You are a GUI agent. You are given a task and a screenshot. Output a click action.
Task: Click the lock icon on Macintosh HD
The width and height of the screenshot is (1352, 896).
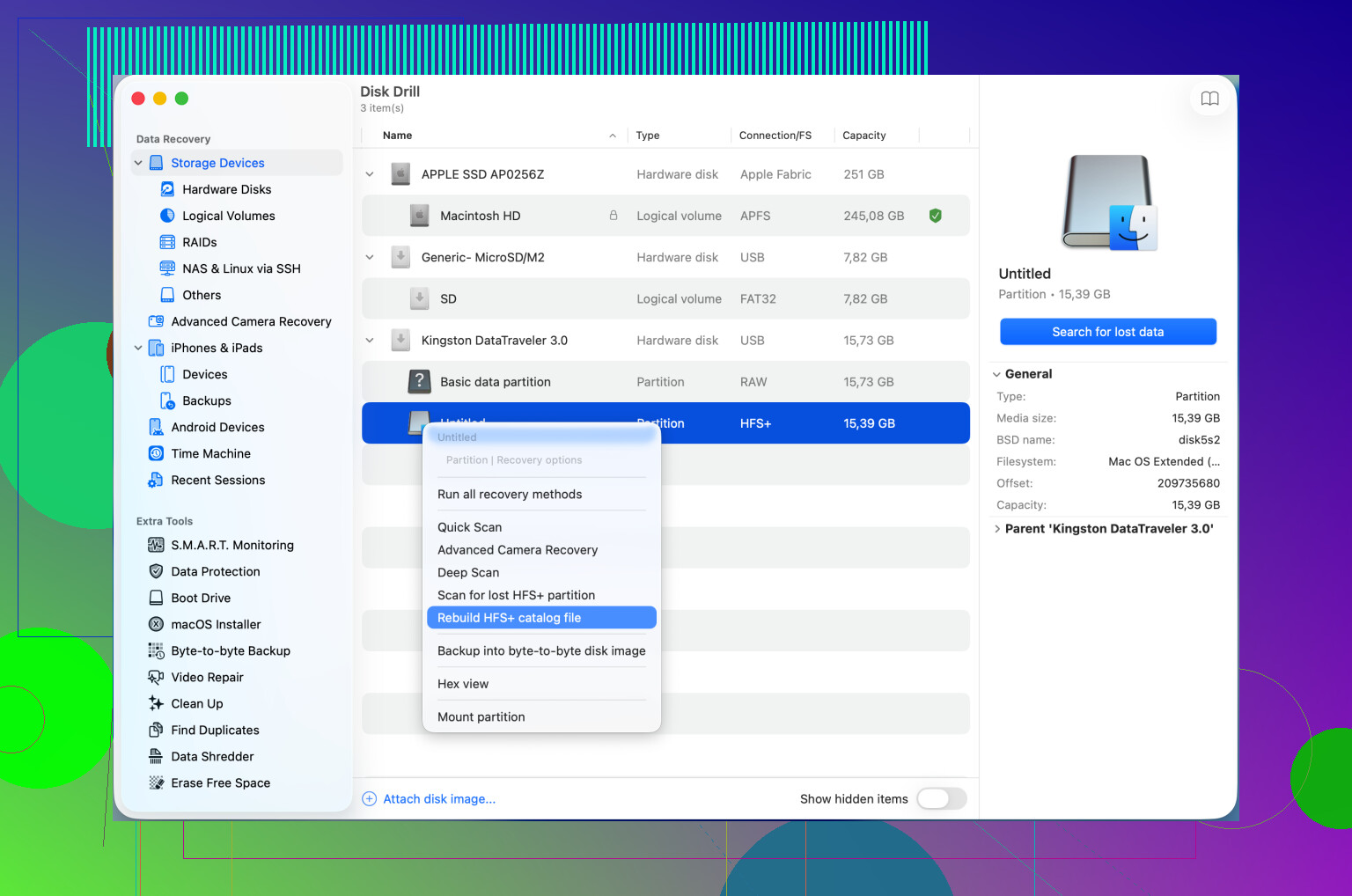[x=614, y=216]
